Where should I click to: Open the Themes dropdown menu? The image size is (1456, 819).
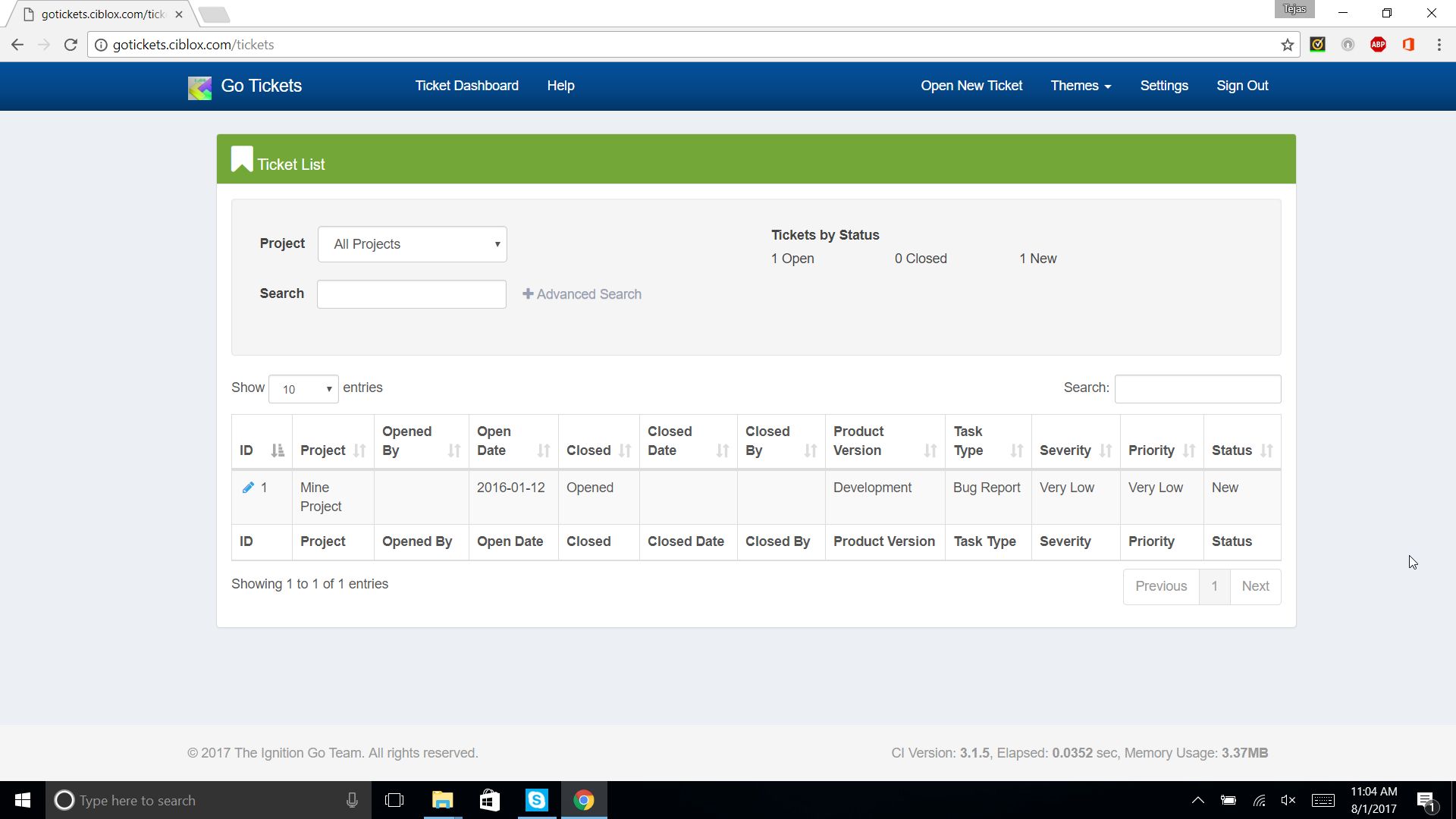point(1080,86)
